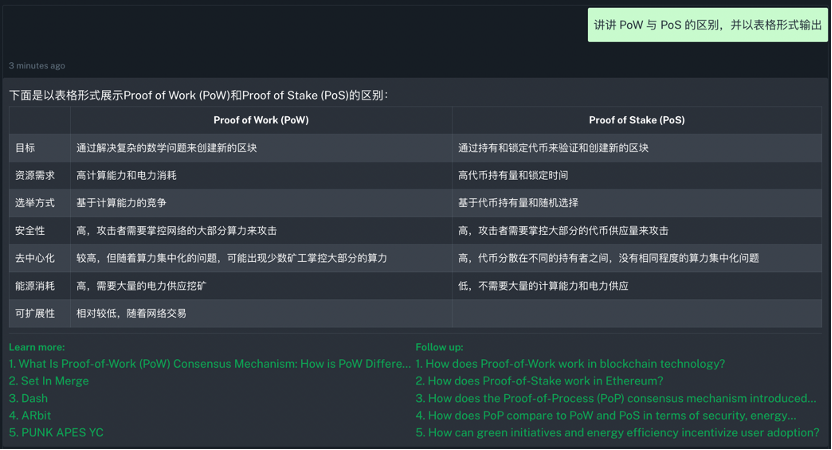Screen dimensions: 832x450
Task: Choose follow-up comparing PoP to PoW and PoS
Action: tap(606, 415)
